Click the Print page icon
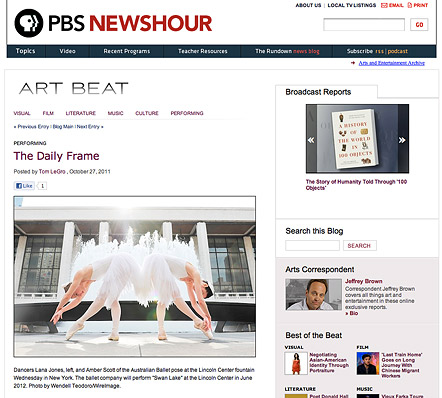Viewport: 442px width, 398px height. pyautogui.click(x=410, y=5)
